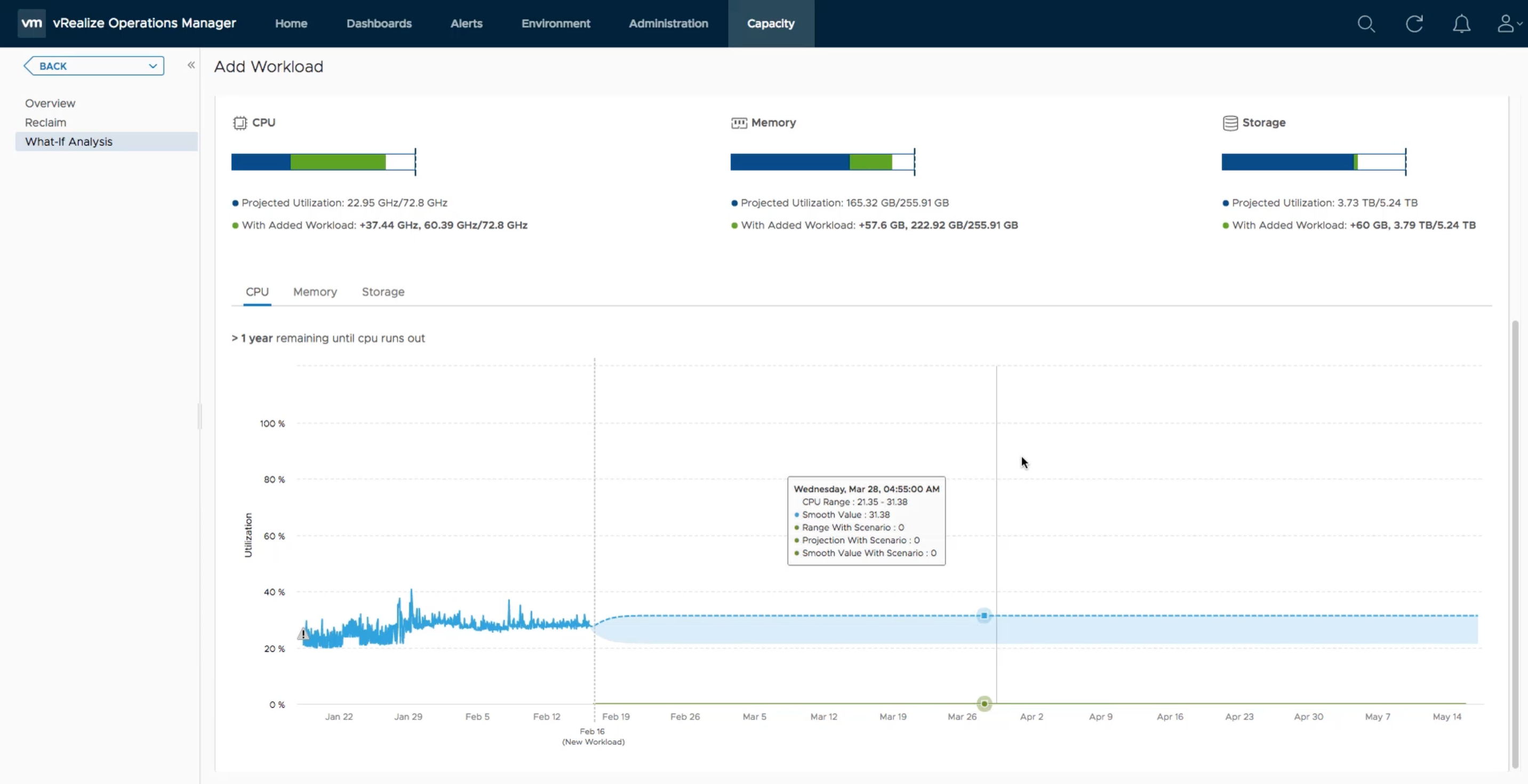Open the Administration menu
This screenshot has height=784, width=1528.
[x=668, y=23]
